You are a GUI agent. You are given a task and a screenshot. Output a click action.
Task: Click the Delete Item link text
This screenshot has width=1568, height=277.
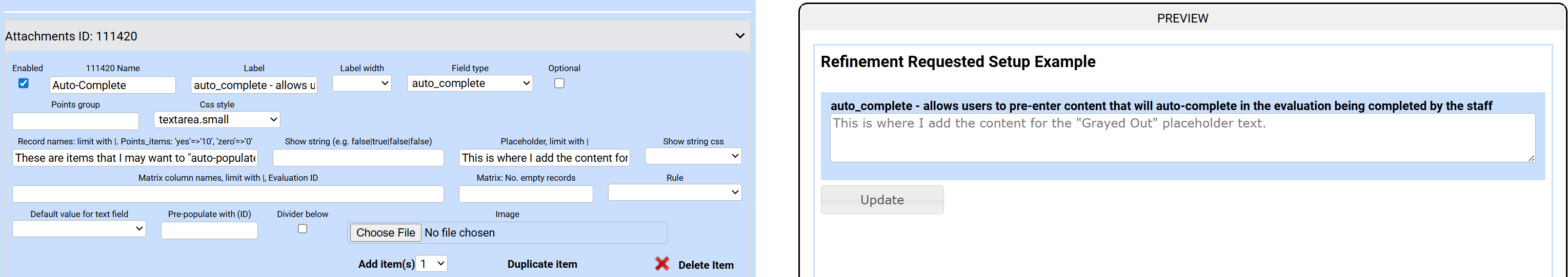pyautogui.click(x=706, y=265)
